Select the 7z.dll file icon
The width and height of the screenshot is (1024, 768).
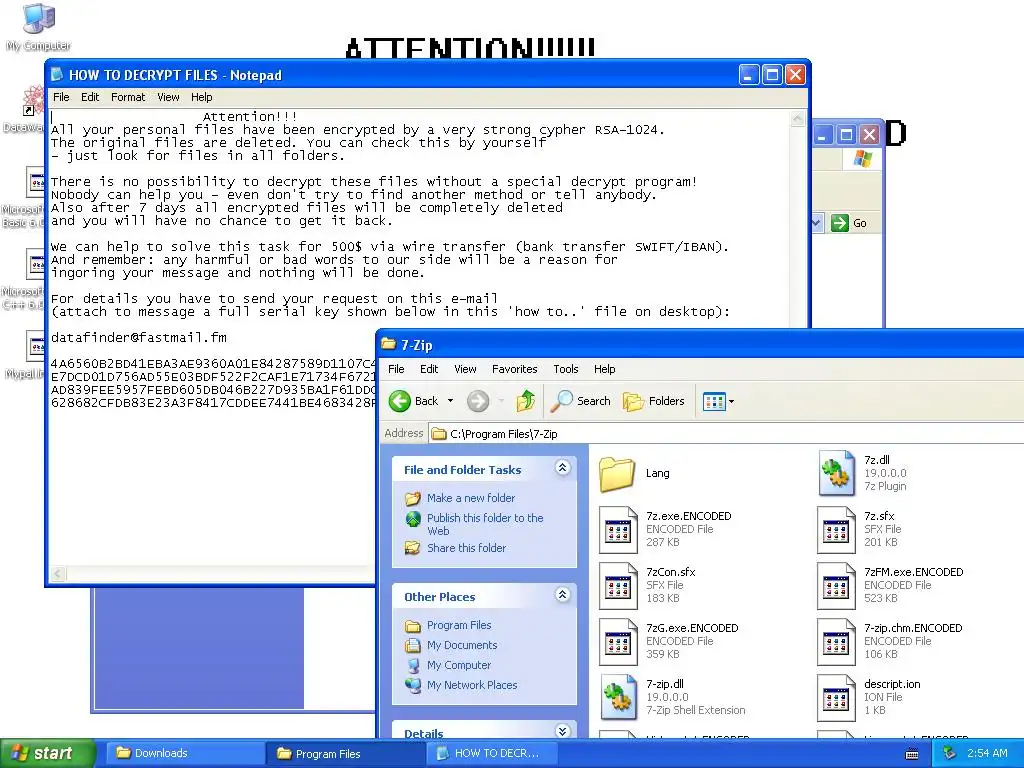point(837,473)
